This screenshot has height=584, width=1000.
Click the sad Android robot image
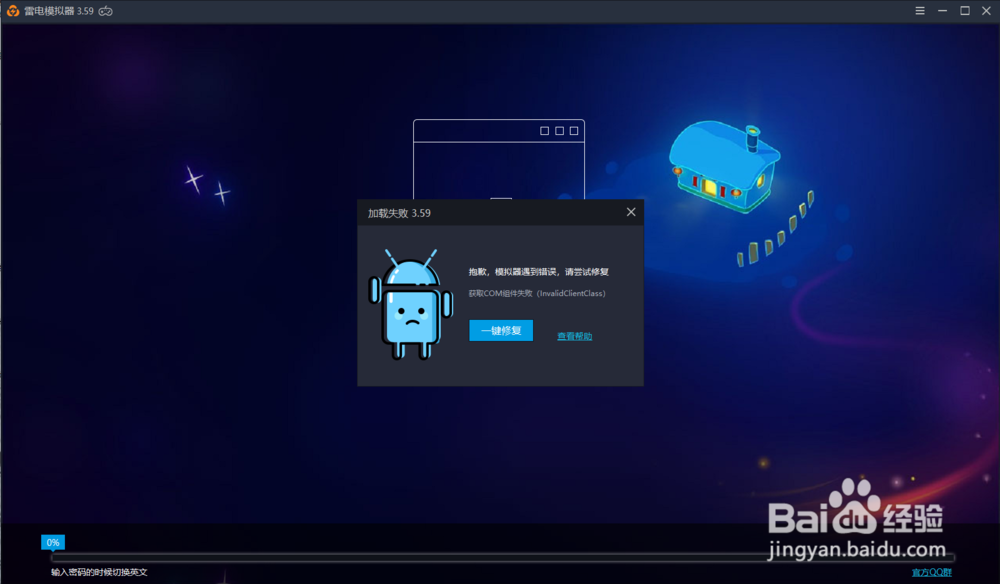(x=411, y=305)
